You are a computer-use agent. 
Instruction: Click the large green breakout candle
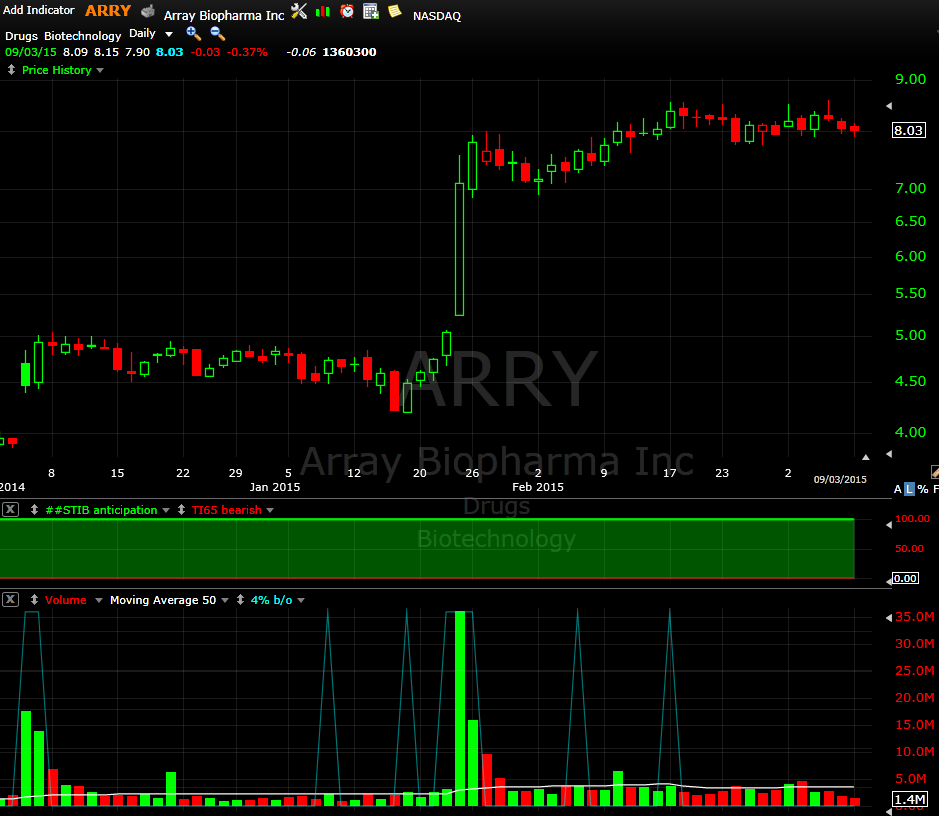click(x=459, y=249)
